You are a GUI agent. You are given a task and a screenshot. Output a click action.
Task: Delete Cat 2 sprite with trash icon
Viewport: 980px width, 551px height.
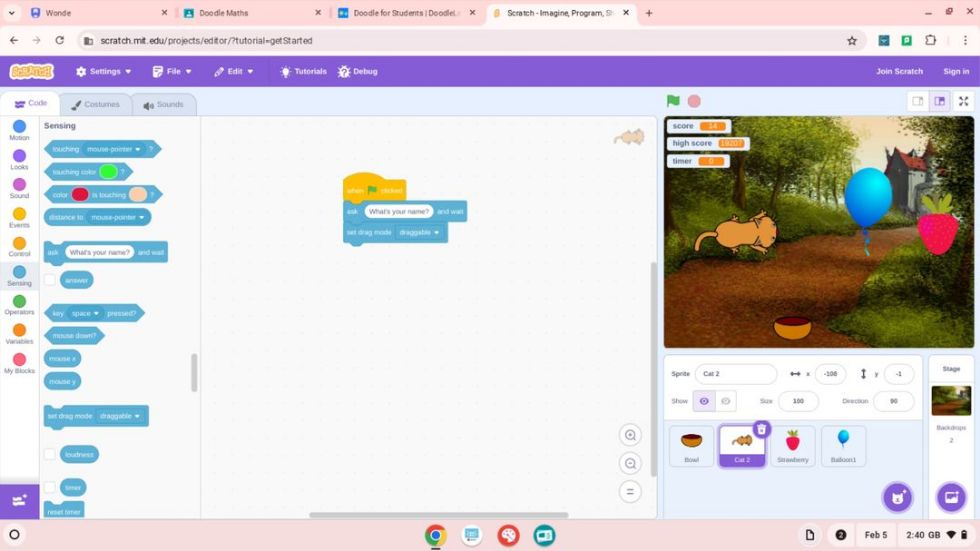point(761,429)
